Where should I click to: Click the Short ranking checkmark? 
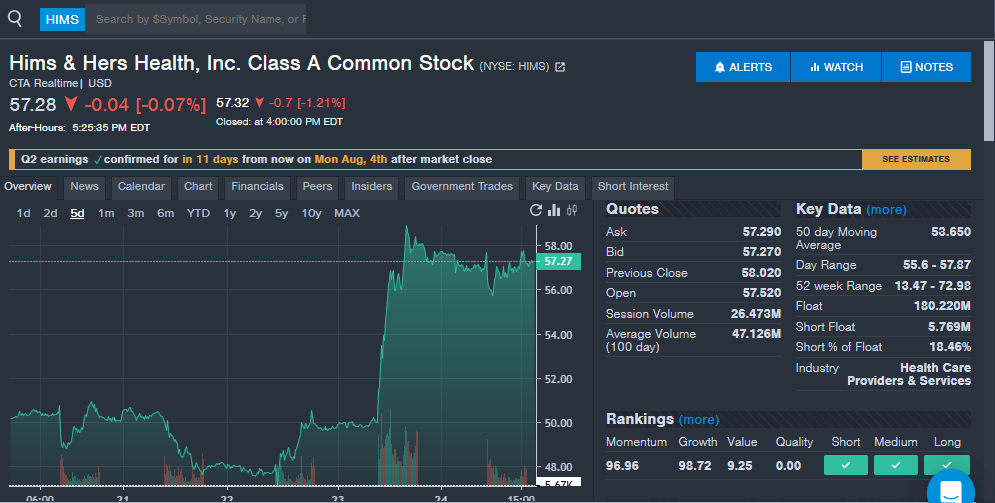pyautogui.click(x=846, y=465)
